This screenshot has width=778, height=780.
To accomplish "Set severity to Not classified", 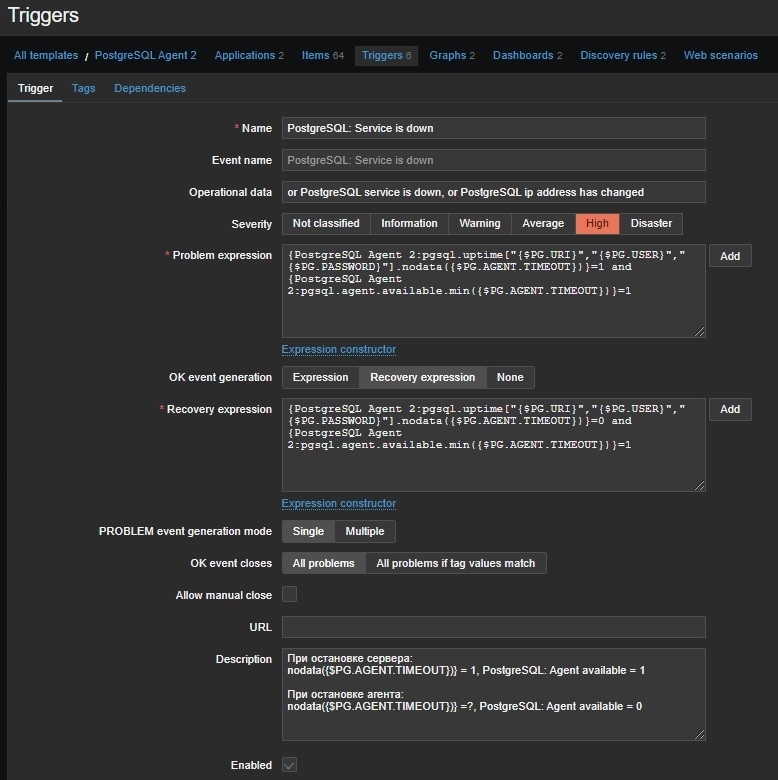I will [x=326, y=223].
